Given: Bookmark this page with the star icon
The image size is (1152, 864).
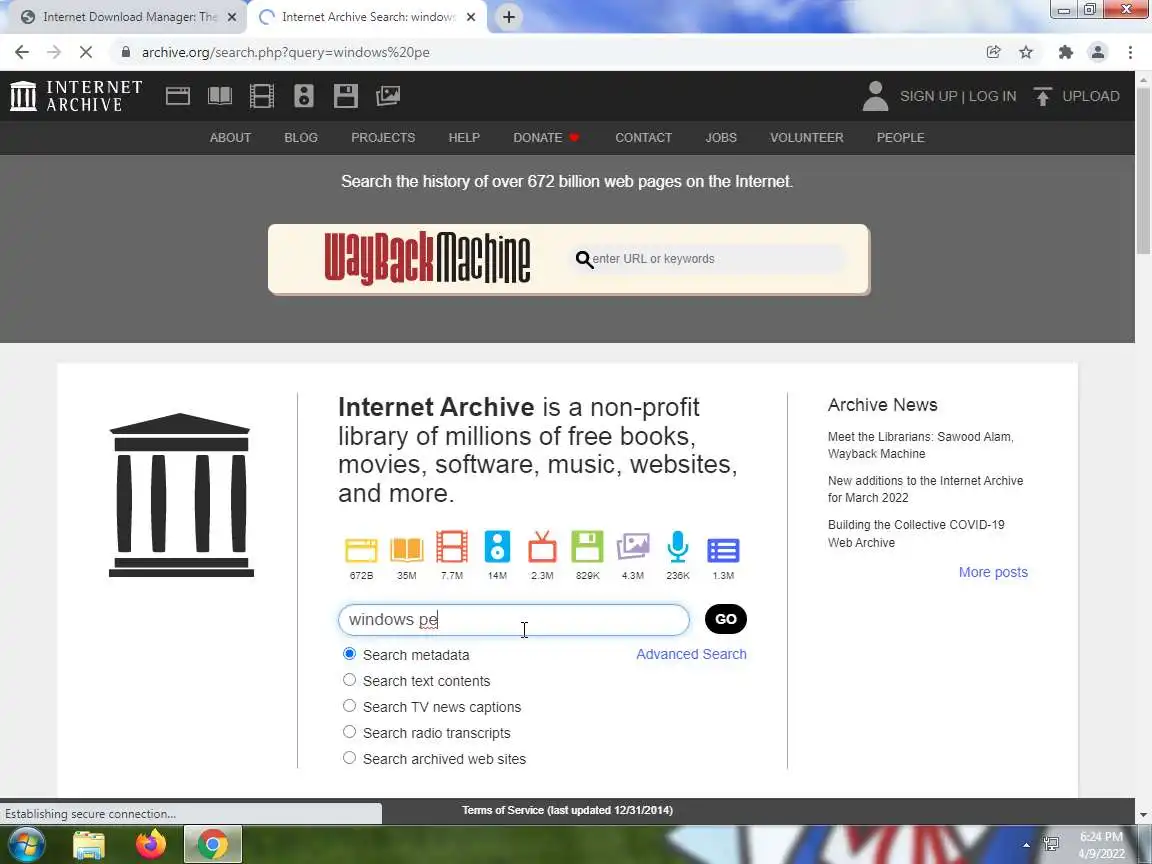Looking at the screenshot, I should [1026, 52].
